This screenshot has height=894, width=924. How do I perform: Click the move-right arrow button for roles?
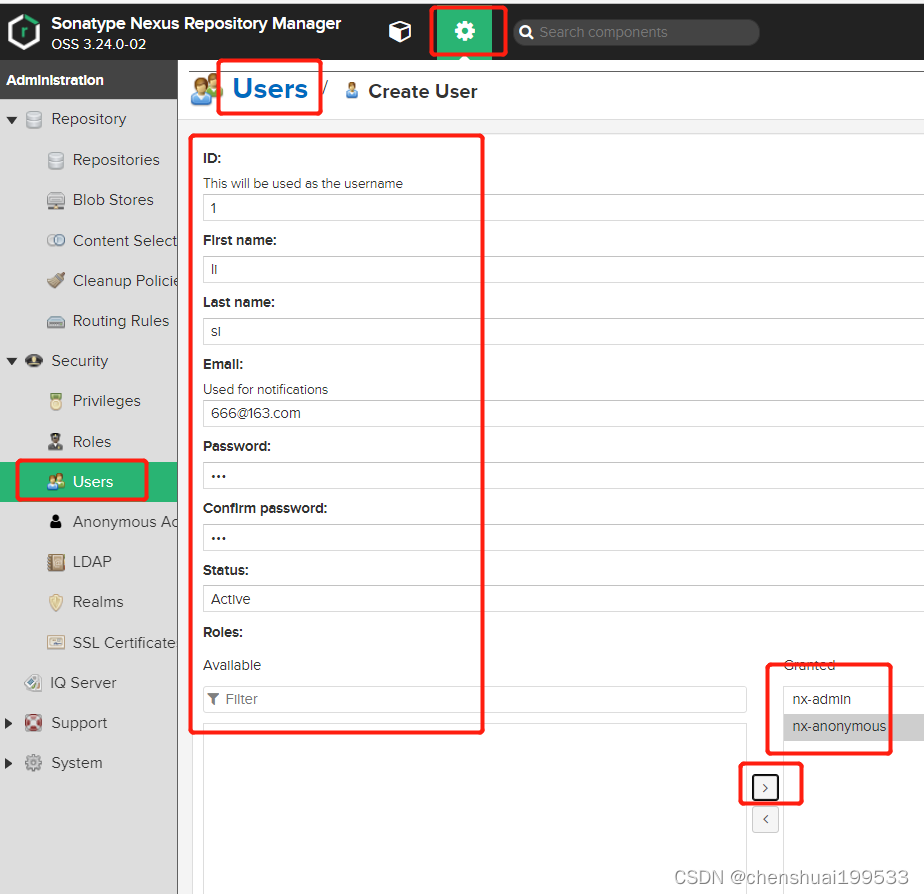click(765, 787)
